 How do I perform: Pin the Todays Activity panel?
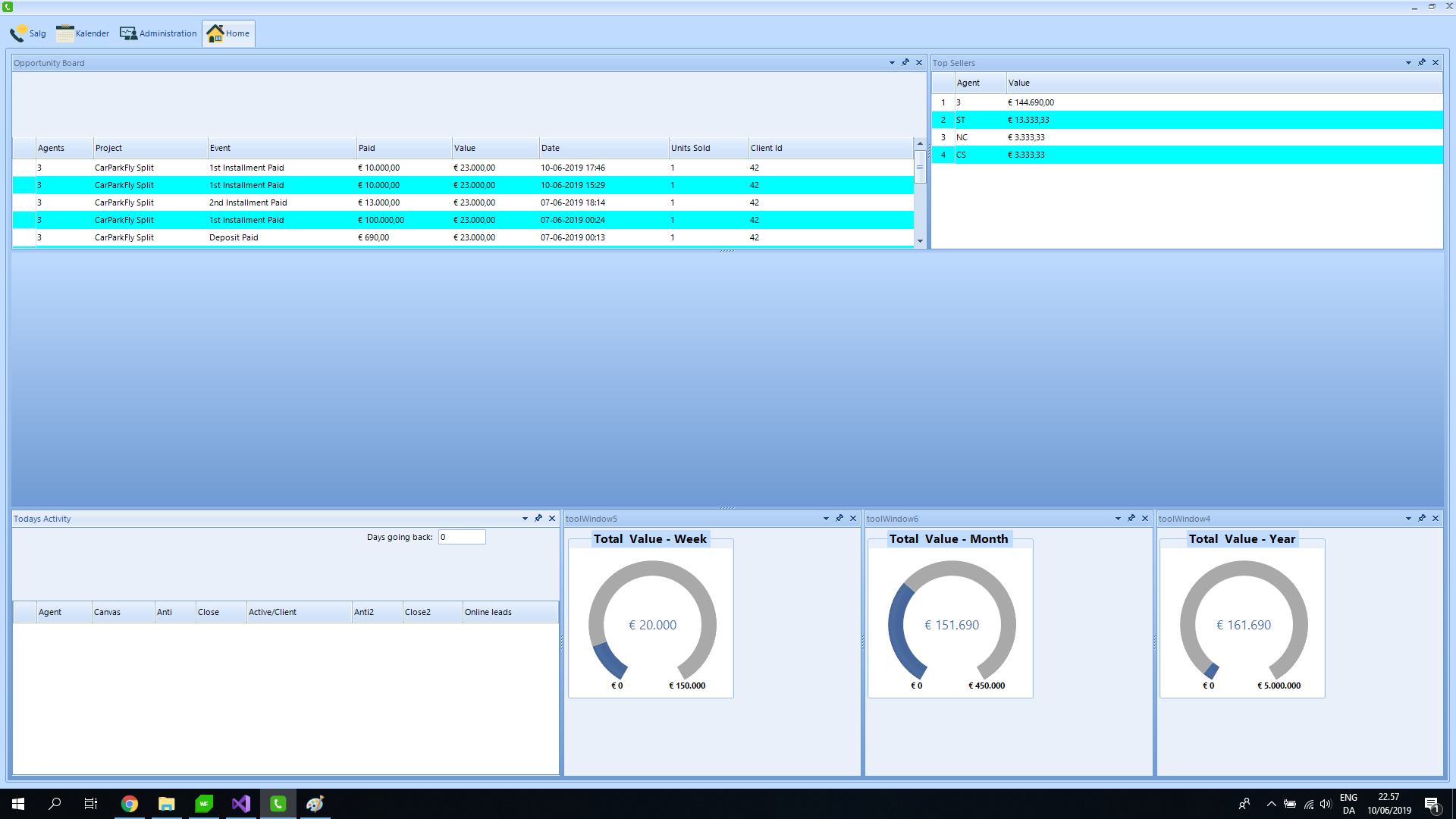[538, 519]
